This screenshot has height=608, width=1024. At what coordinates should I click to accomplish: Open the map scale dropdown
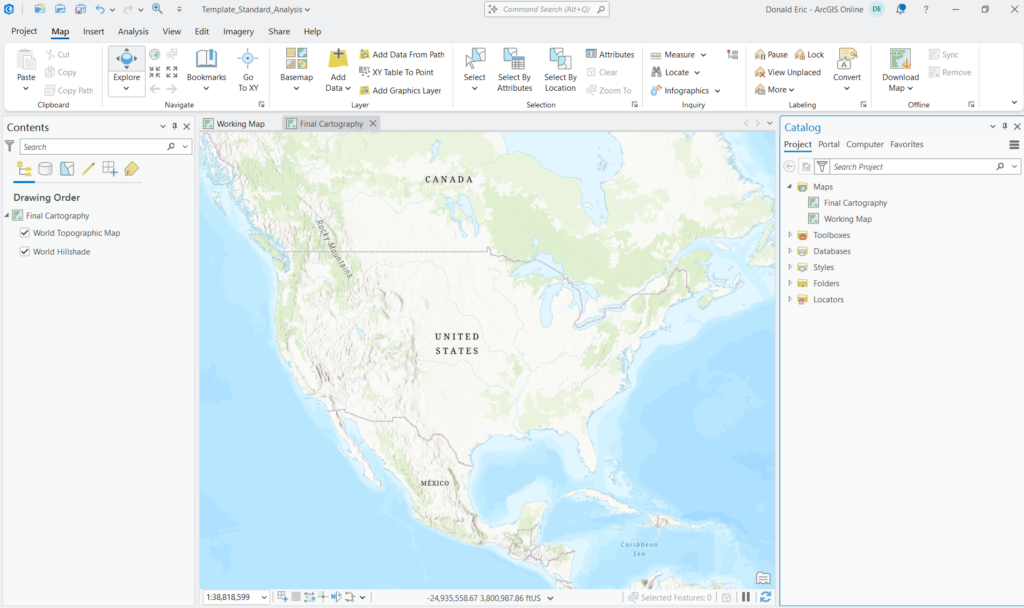point(264,597)
